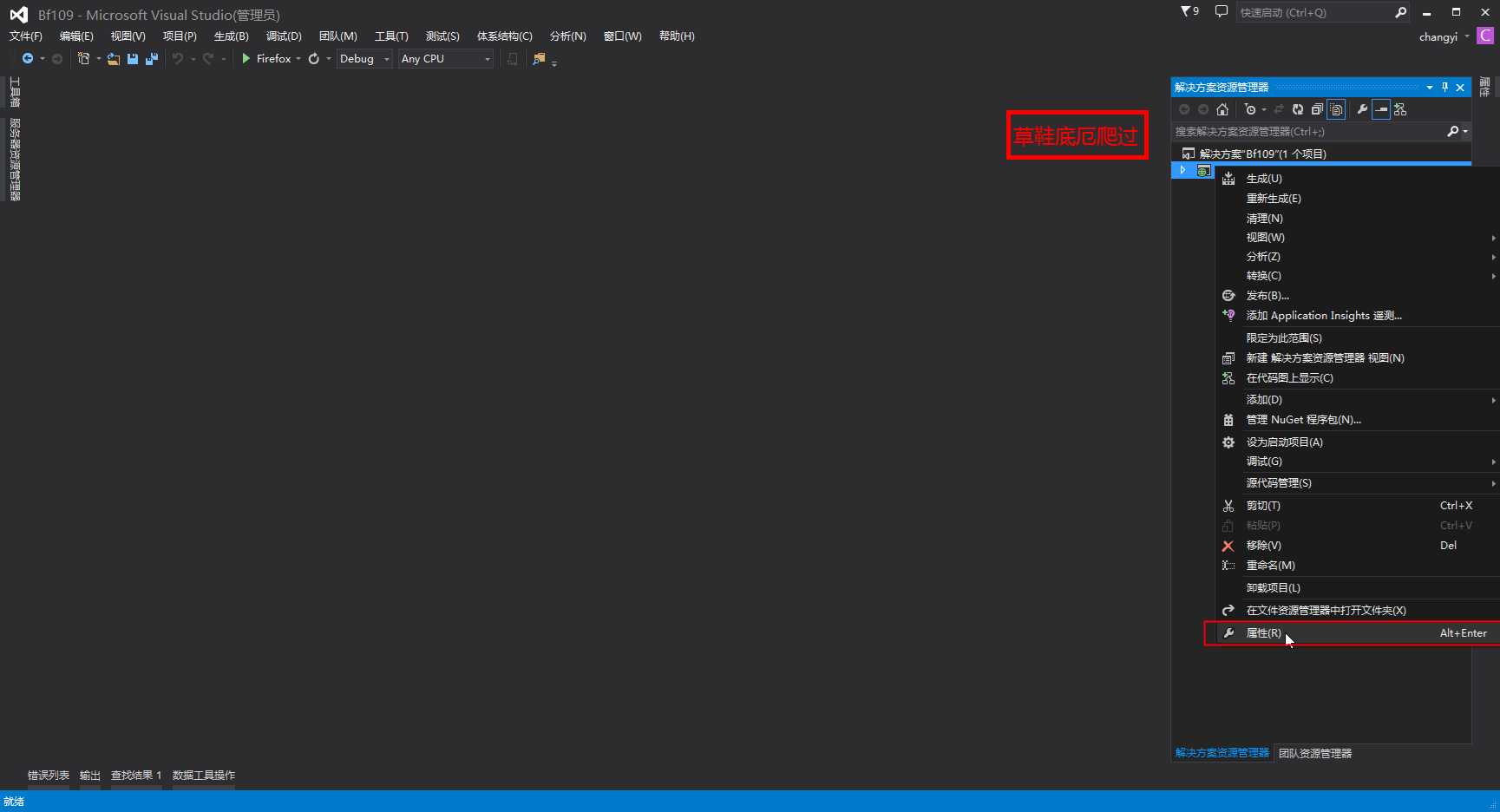
Task: Switch to the 输出 tab
Action: (x=90, y=776)
